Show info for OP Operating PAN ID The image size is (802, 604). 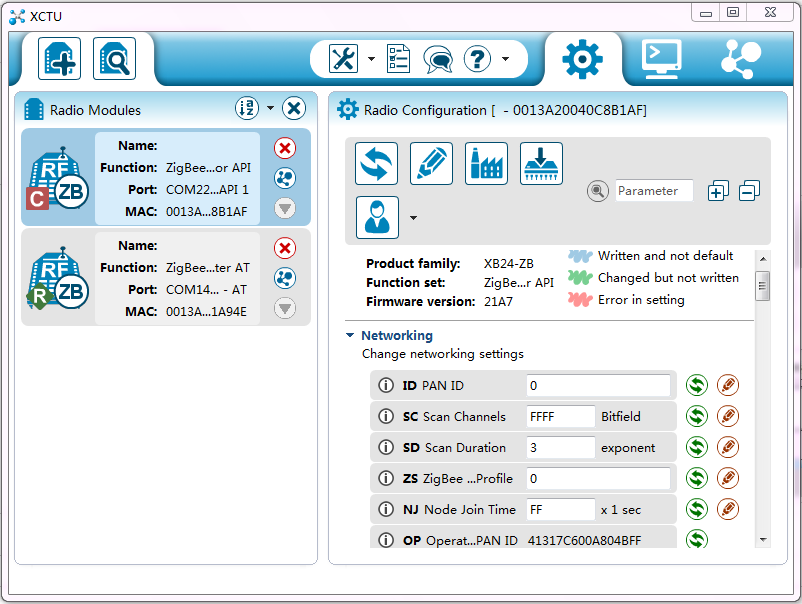click(x=386, y=540)
